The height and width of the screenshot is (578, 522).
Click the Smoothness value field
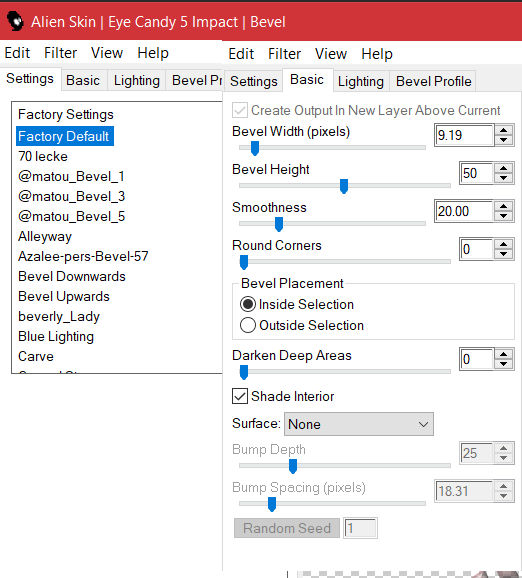point(464,211)
